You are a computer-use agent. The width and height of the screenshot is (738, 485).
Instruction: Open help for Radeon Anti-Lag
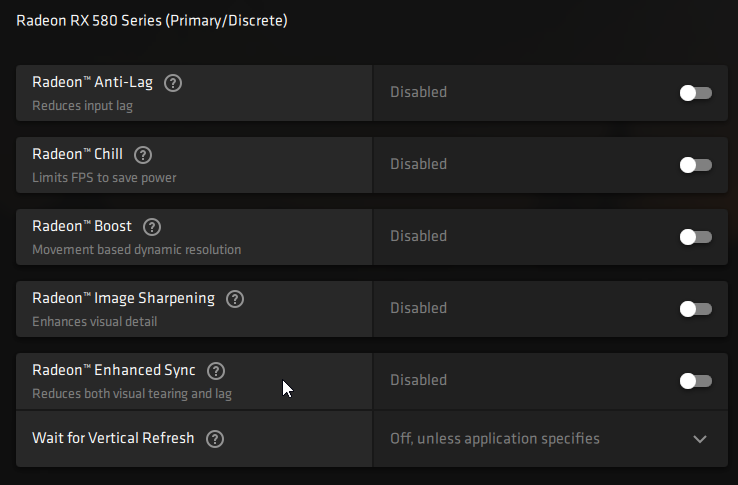tap(172, 83)
